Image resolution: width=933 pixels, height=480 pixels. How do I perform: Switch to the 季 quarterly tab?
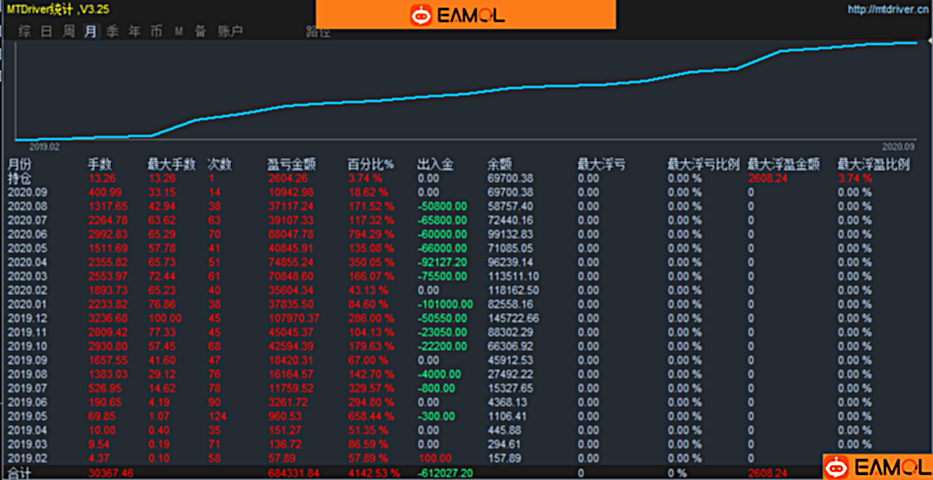click(112, 31)
